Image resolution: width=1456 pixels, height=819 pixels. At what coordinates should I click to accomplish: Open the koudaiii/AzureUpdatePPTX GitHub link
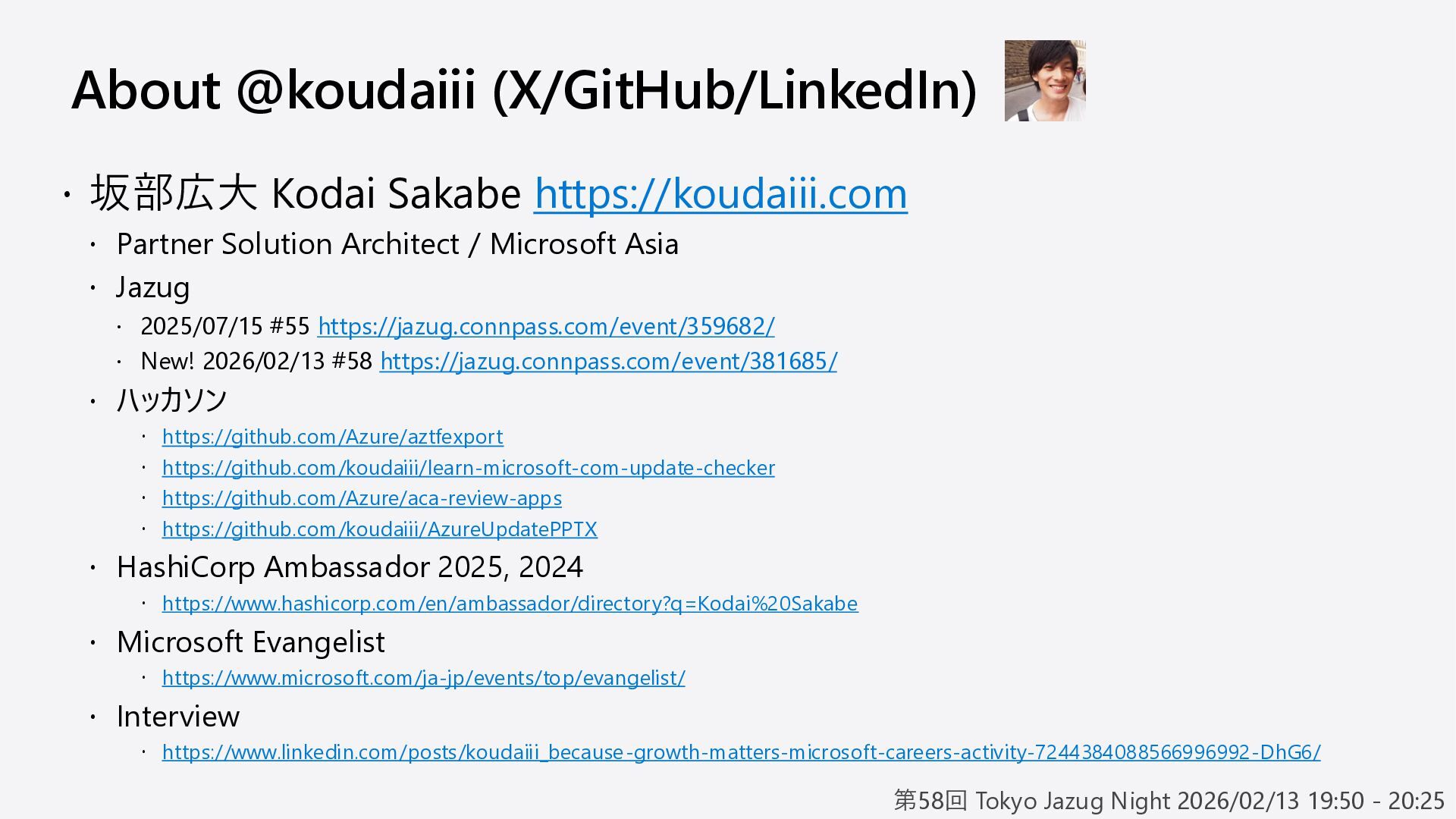(379, 529)
